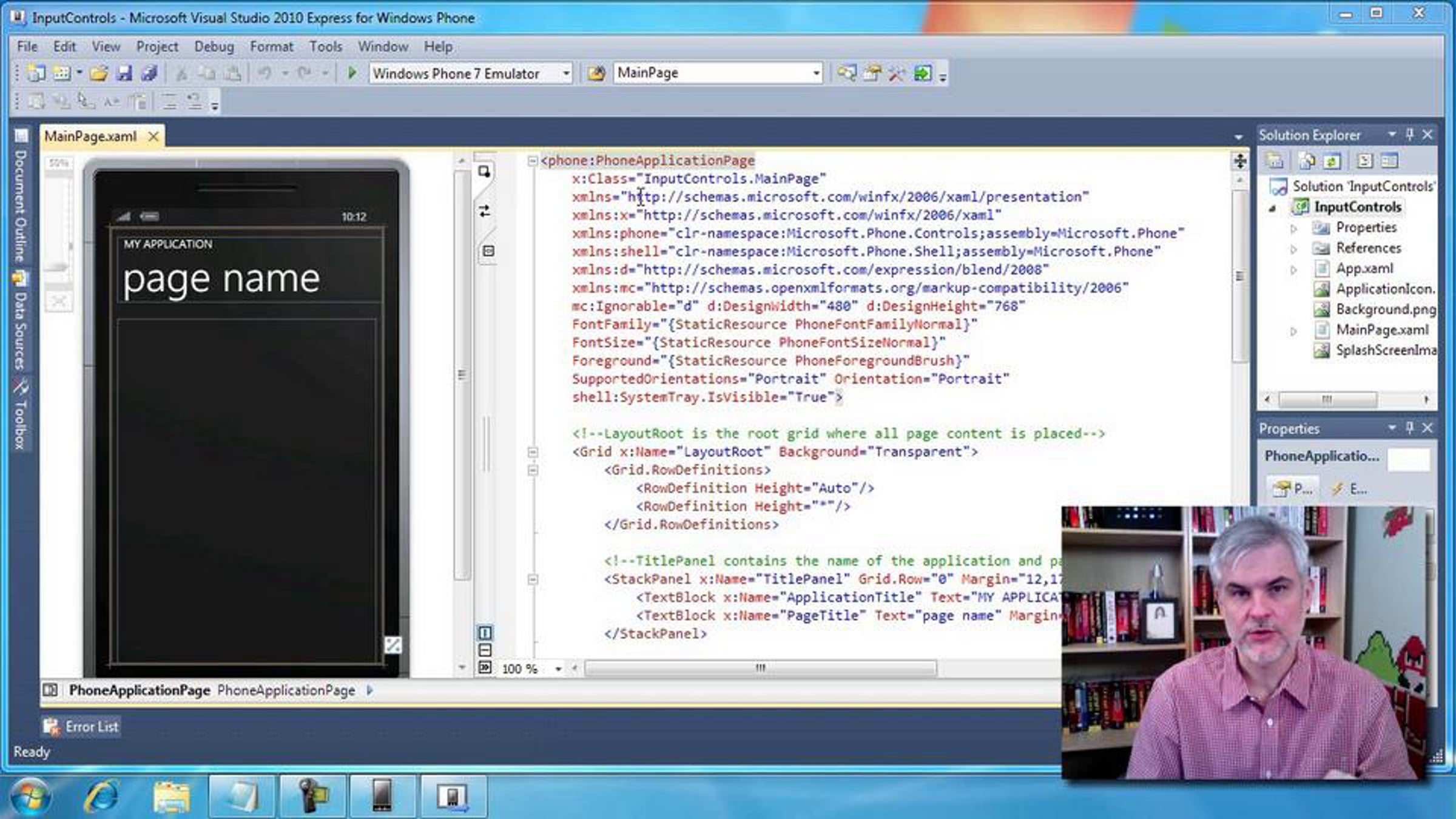Open Solution Explorer from the main toolbar icon

pos(846,73)
